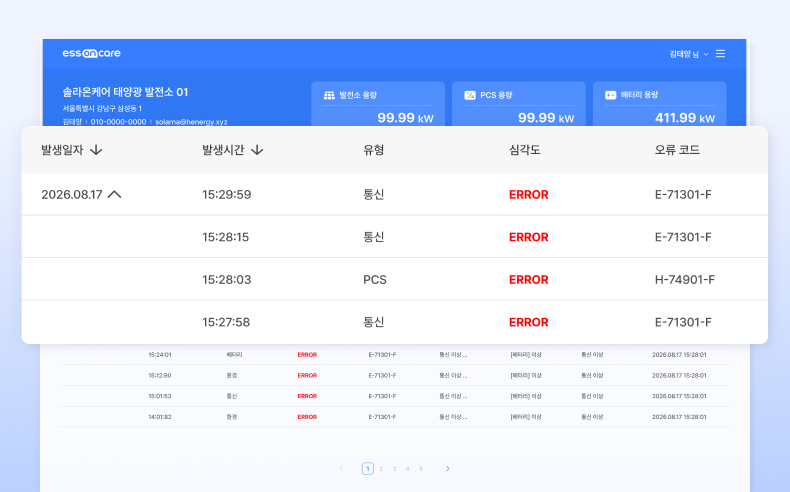
Task: Click the PCS 용량 card icon
Action: [470, 95]
